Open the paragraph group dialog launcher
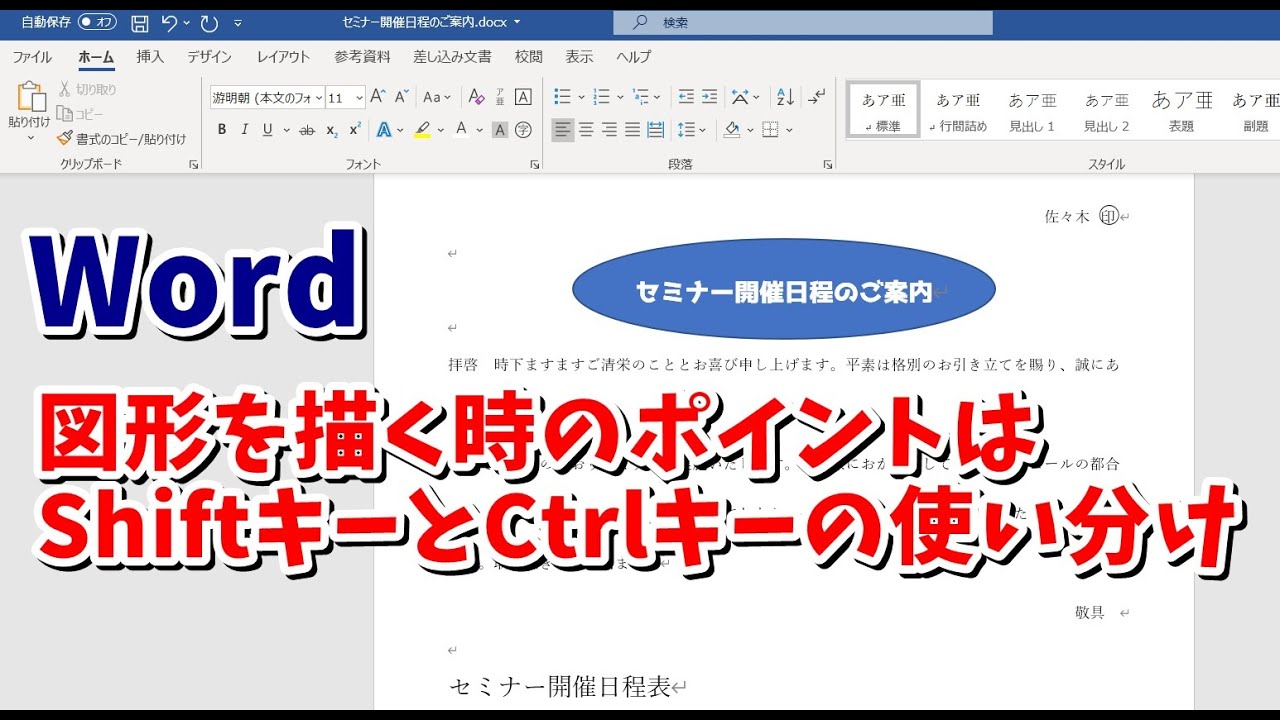This screenshot has height=720, width=1280. [x=827, y=164]
